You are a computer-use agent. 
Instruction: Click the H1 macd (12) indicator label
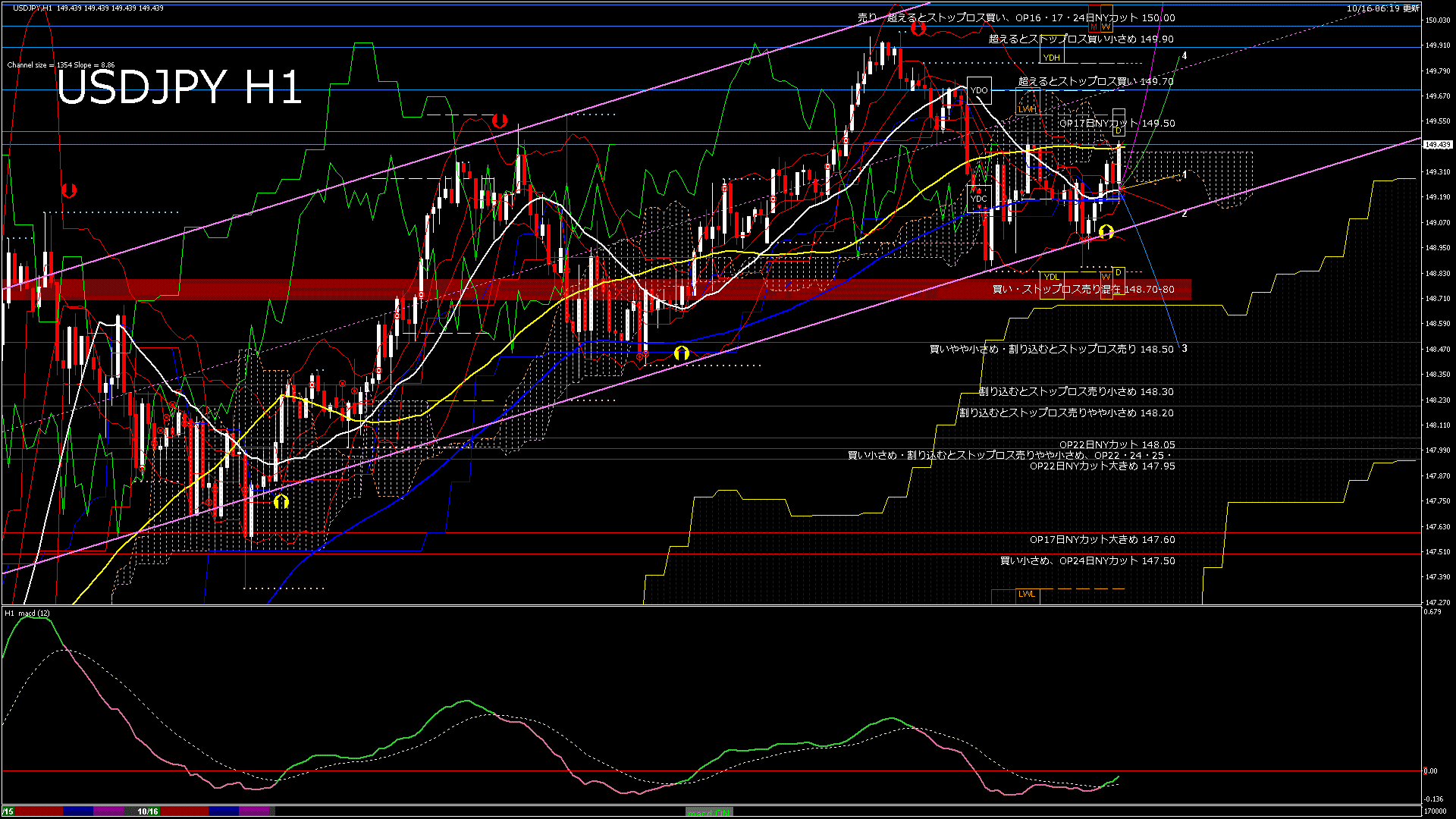pyautogui.click(x=27, y=613)
